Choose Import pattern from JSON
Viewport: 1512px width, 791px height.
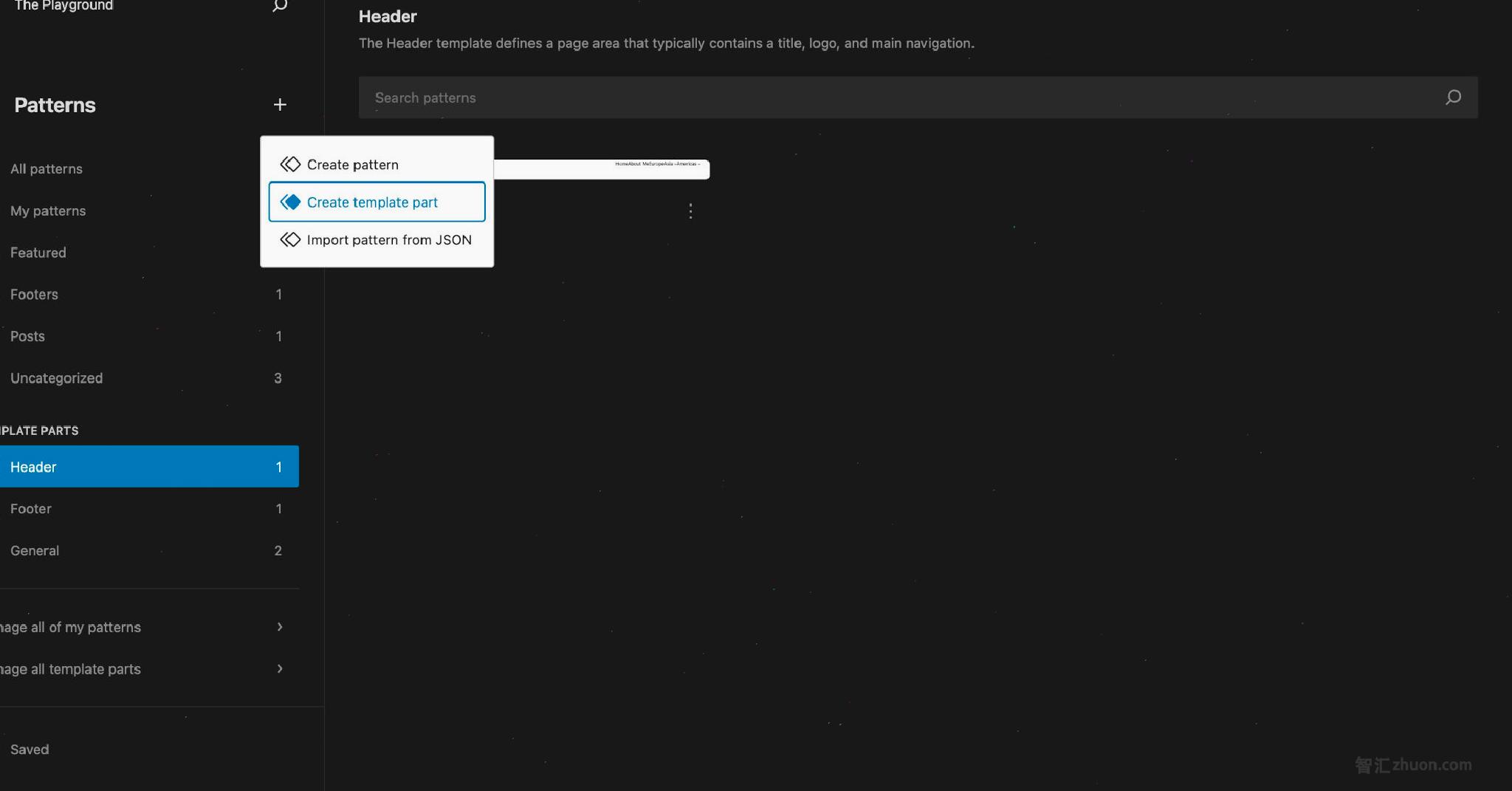point(377,239)
